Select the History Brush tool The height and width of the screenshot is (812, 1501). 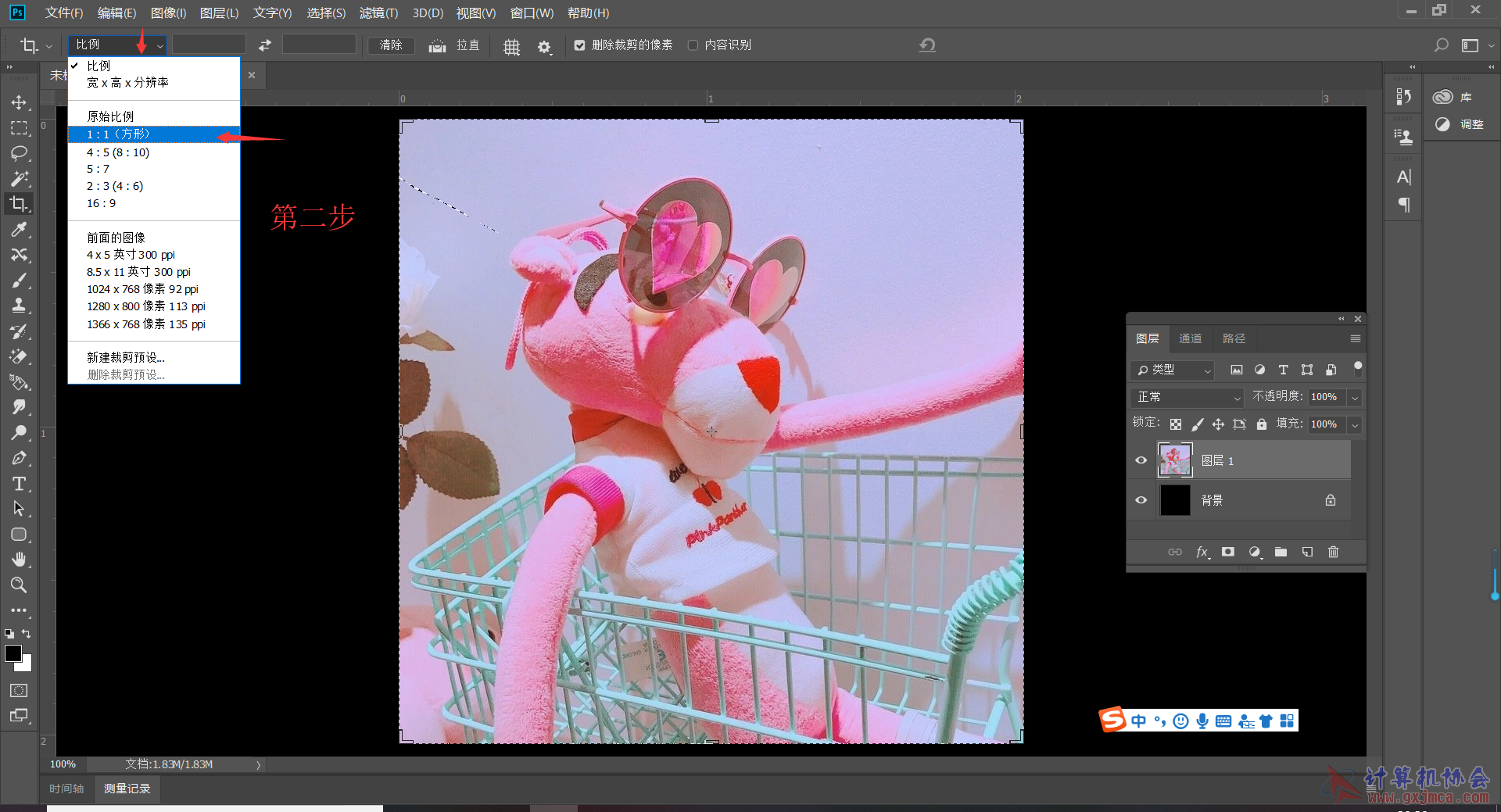(19, 331)
